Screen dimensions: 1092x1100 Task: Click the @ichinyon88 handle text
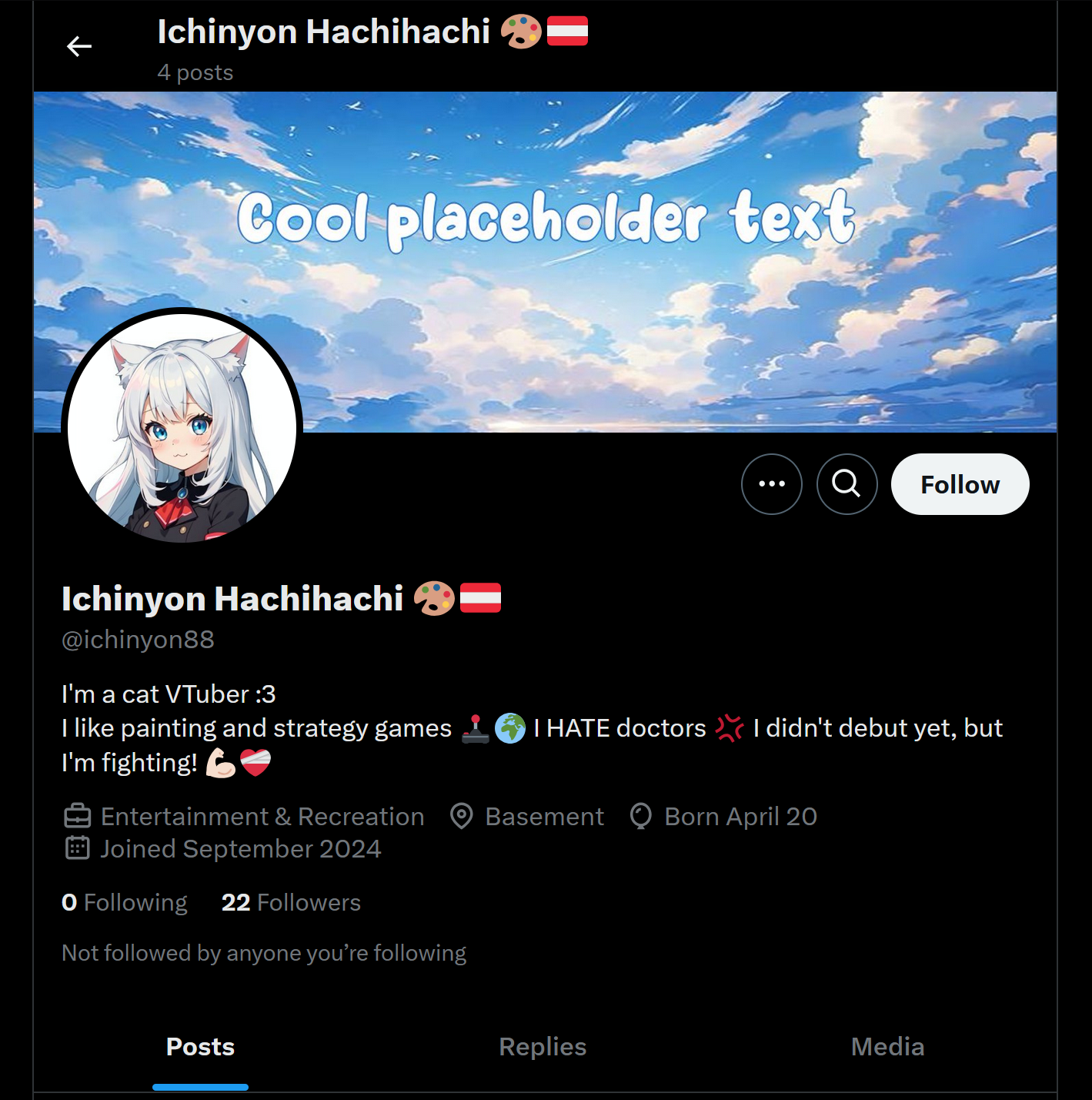[138, 640]
